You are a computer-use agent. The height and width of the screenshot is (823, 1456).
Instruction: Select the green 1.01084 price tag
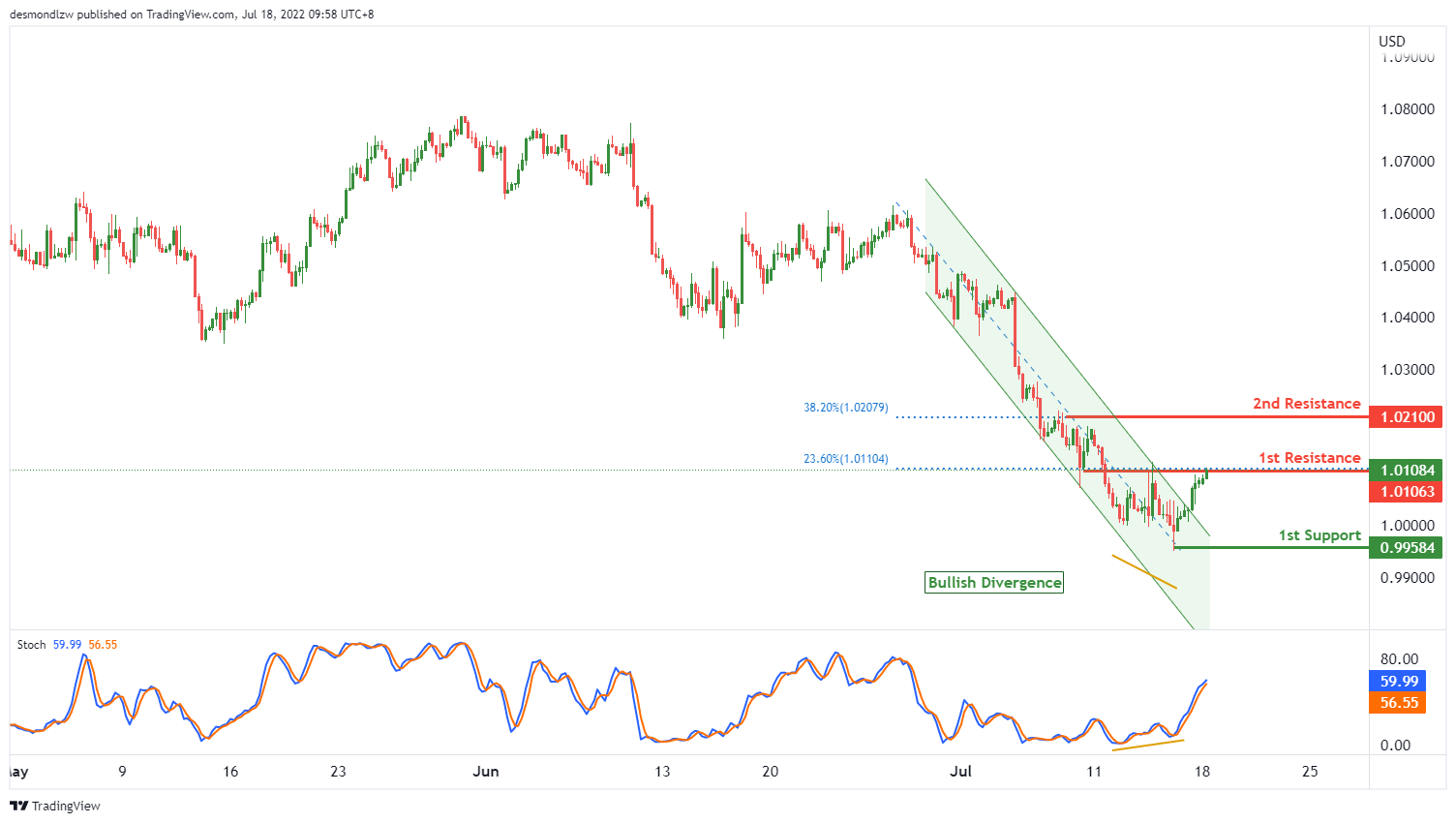(1407, 471)
